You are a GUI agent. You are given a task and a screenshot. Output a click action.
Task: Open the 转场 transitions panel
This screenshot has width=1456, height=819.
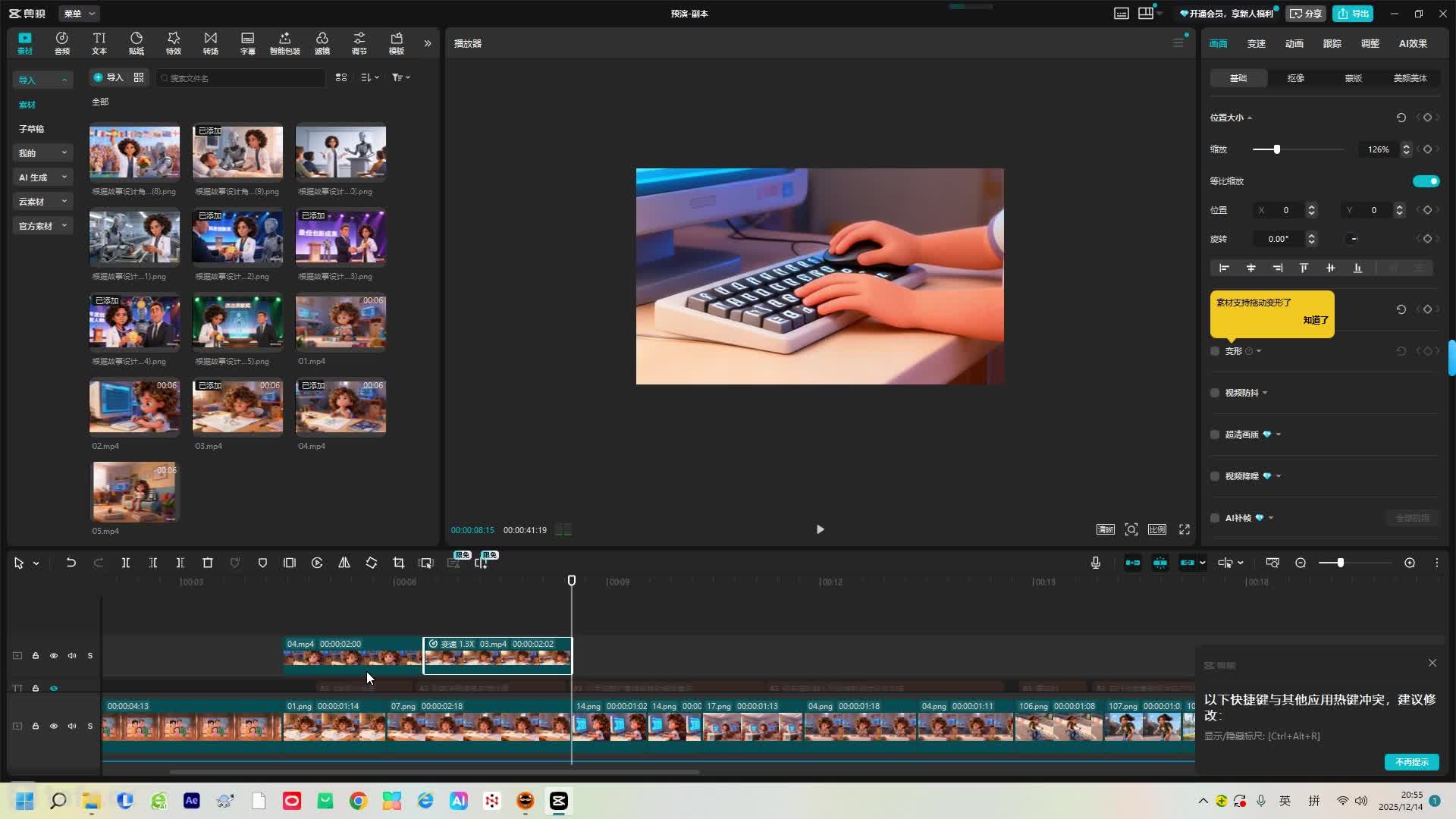211,43
